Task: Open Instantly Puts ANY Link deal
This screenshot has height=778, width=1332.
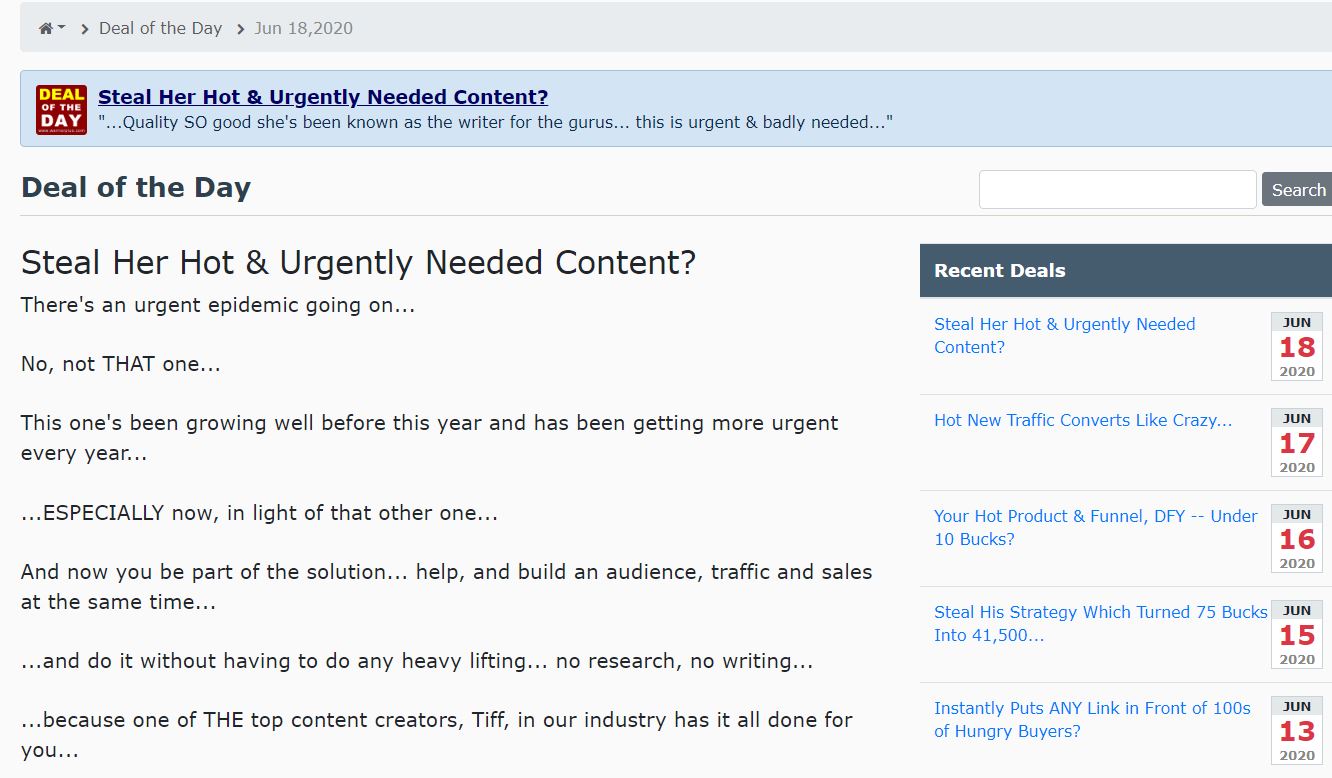Action: [x=1092, y=720]
